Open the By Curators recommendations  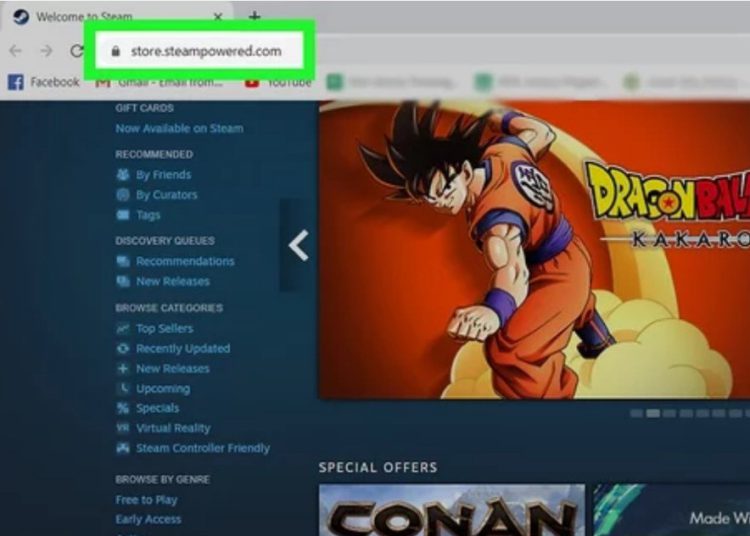166,195
